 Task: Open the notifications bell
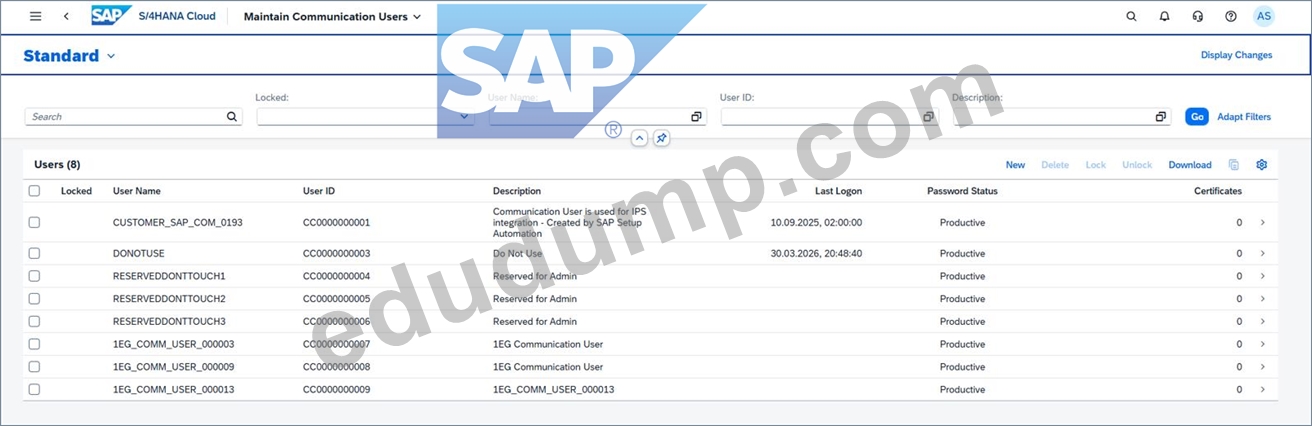1164,16
